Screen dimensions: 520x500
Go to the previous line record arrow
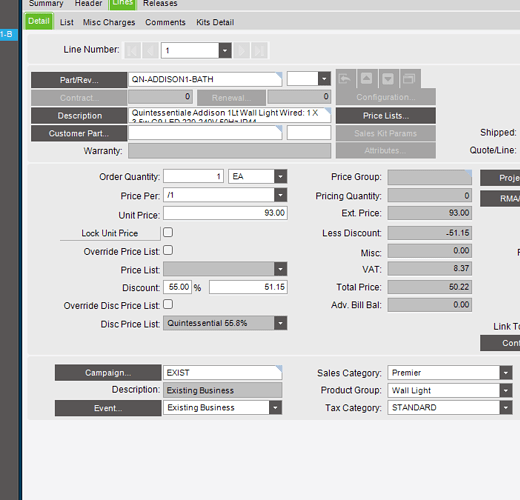[150, 51]
